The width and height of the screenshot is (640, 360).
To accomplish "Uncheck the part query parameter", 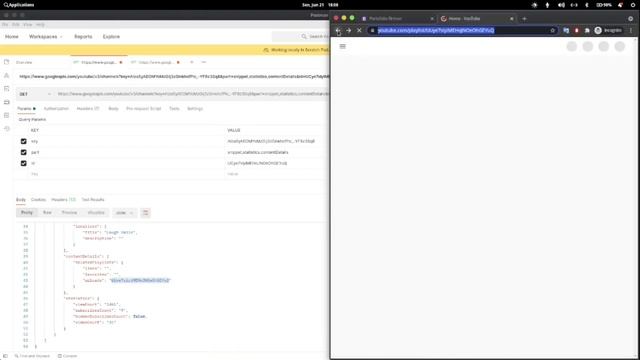I will (x=23, y=152).
